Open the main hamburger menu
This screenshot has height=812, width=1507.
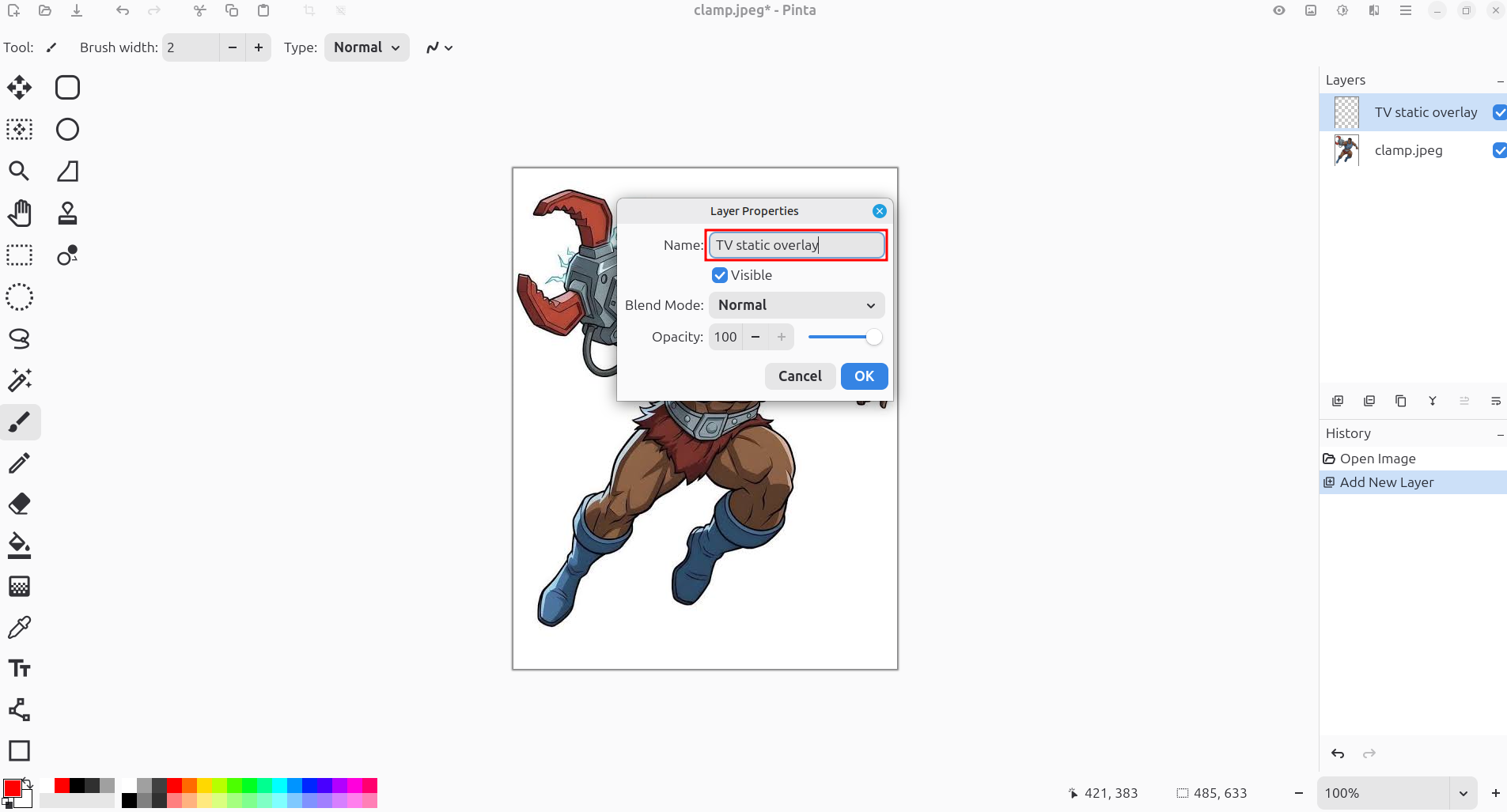1406,10
